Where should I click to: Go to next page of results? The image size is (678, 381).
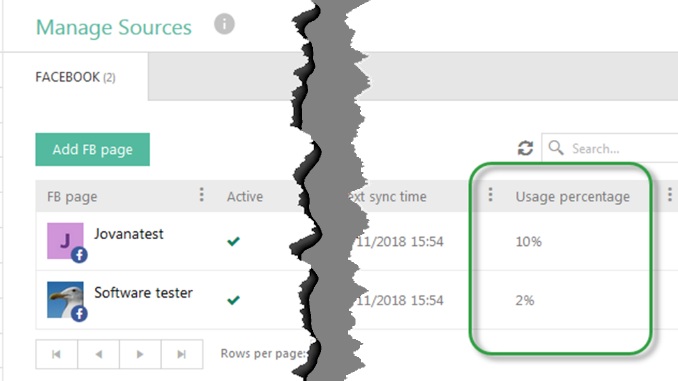pos(140,354)
